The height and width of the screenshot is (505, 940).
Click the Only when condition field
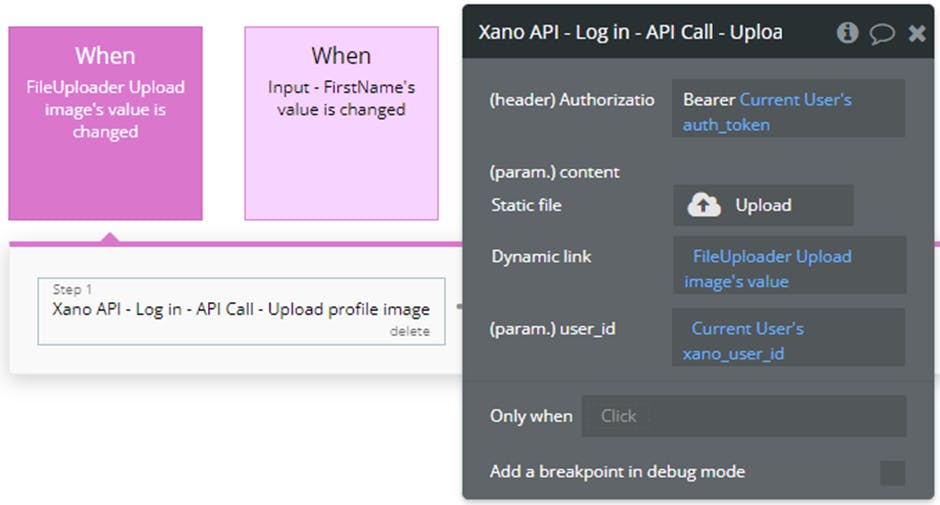tap(743, 416)
